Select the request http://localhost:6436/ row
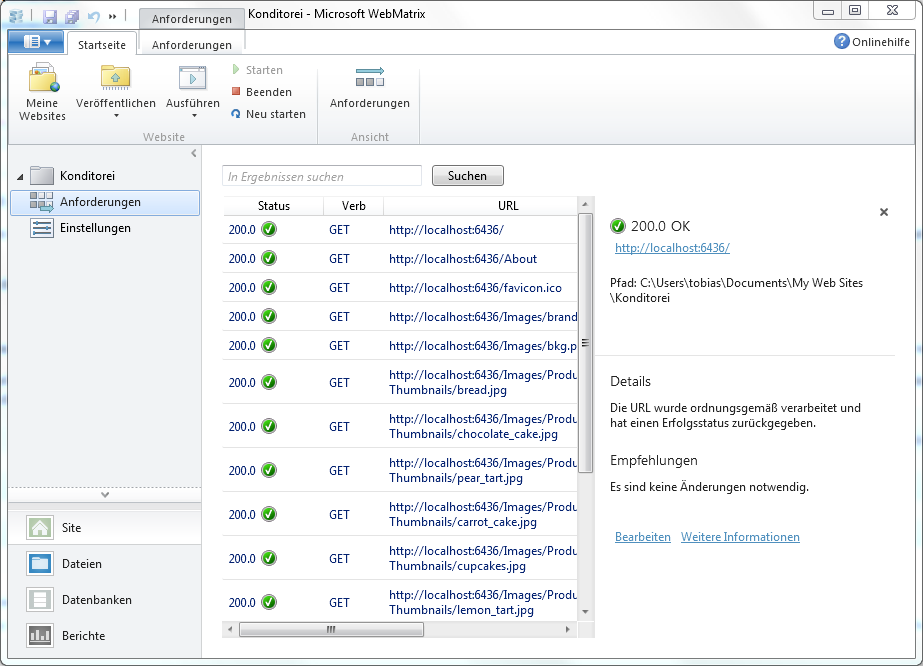 point(400,230)
